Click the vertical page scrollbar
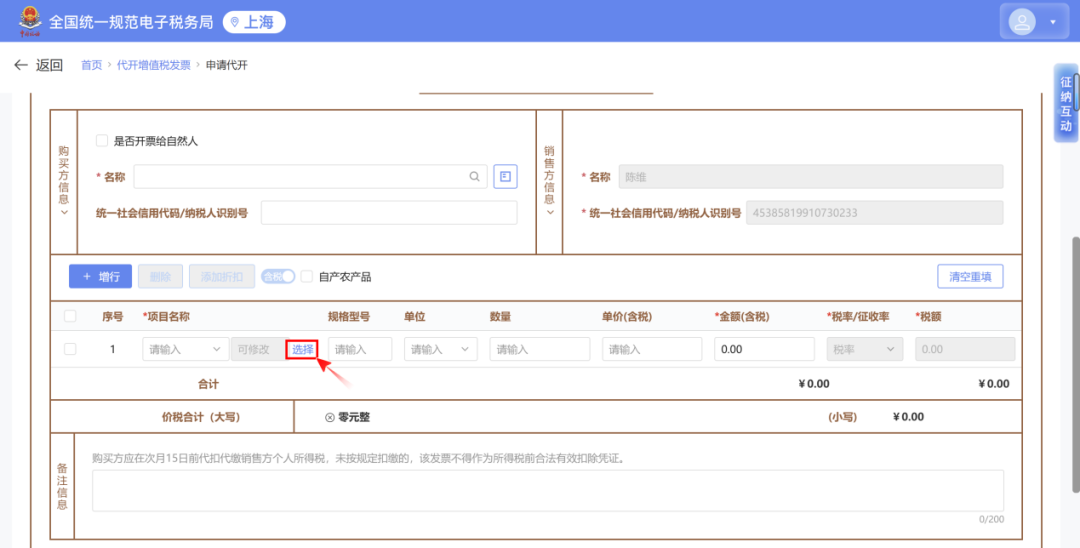The height and width of the screenshot is (548, 1080). pyautogui.click(x=1075, y=365)
